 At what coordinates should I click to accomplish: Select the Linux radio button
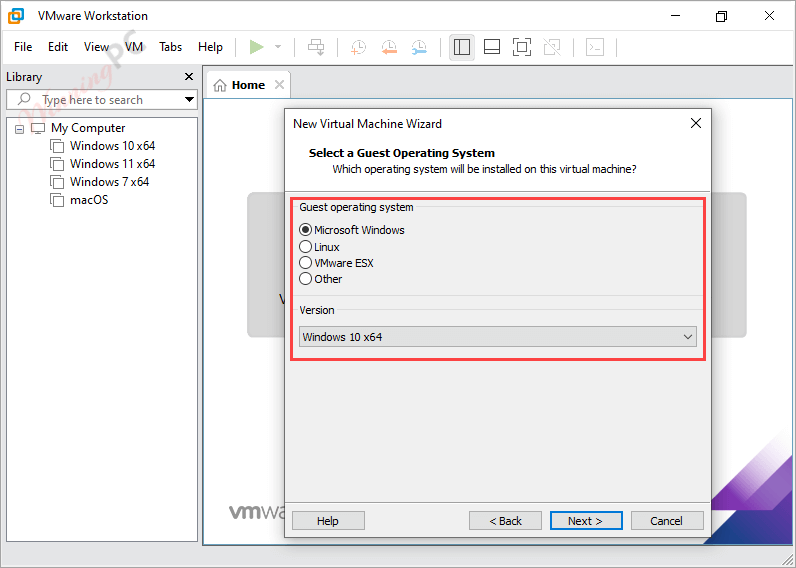[x=305, y=247]
